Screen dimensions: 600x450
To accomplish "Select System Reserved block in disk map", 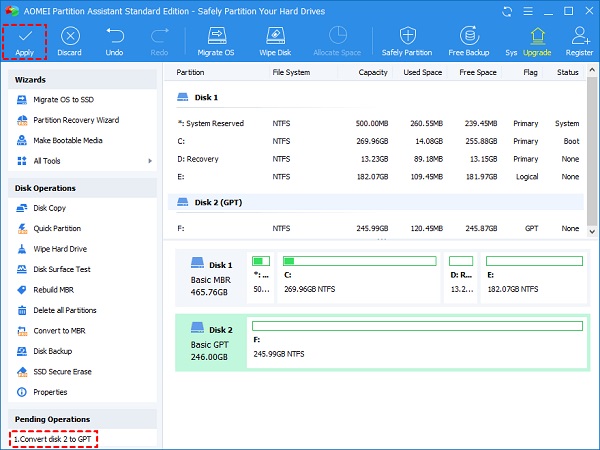I will tap(261, 277).
